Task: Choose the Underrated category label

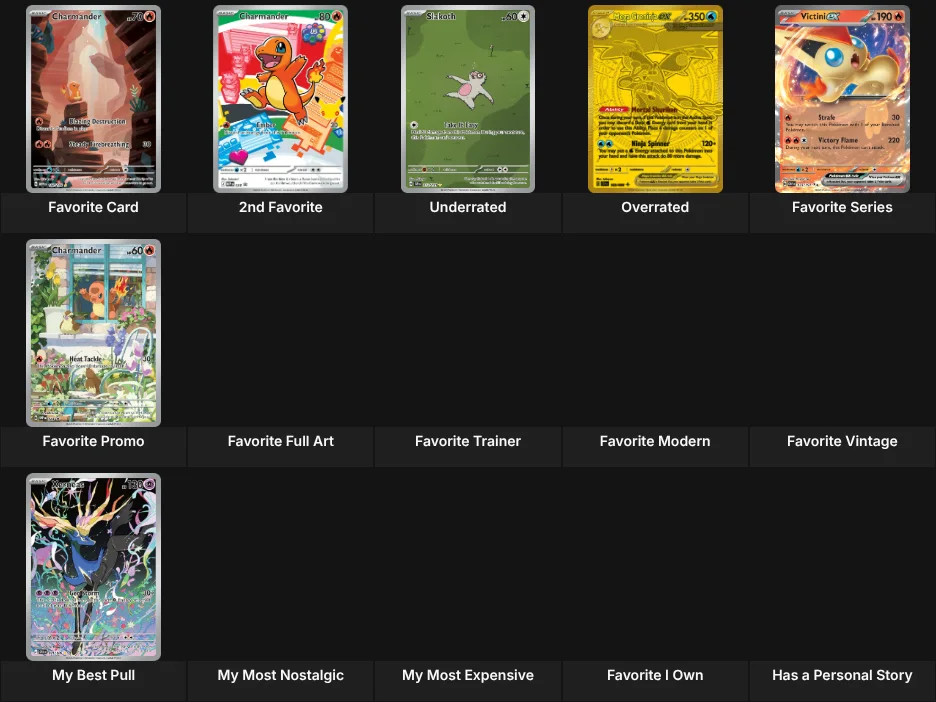Action: pyautogui.click(x=468, y=207)
